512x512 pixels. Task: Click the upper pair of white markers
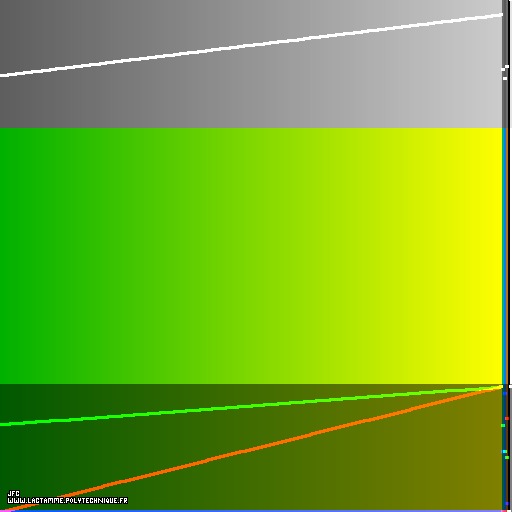pos(505,68)
